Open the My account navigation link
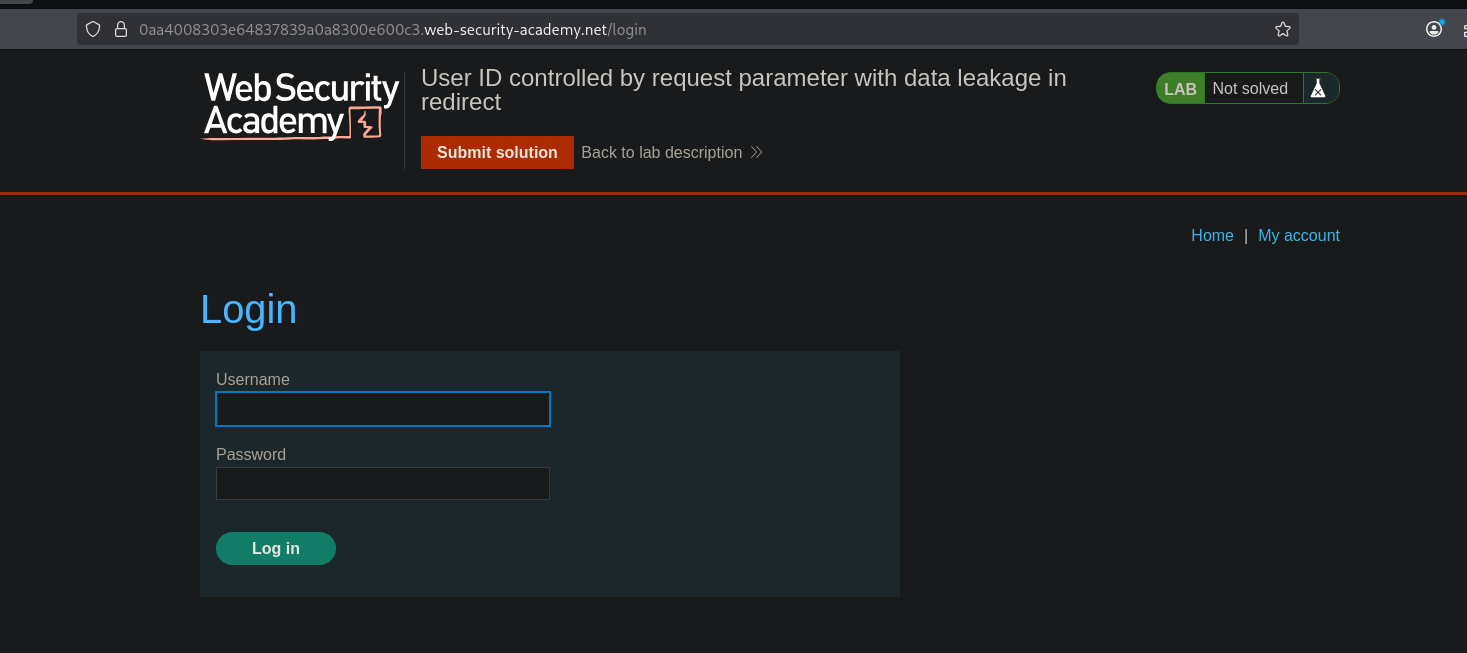 pyautogui.click(x=1298, y=235)
